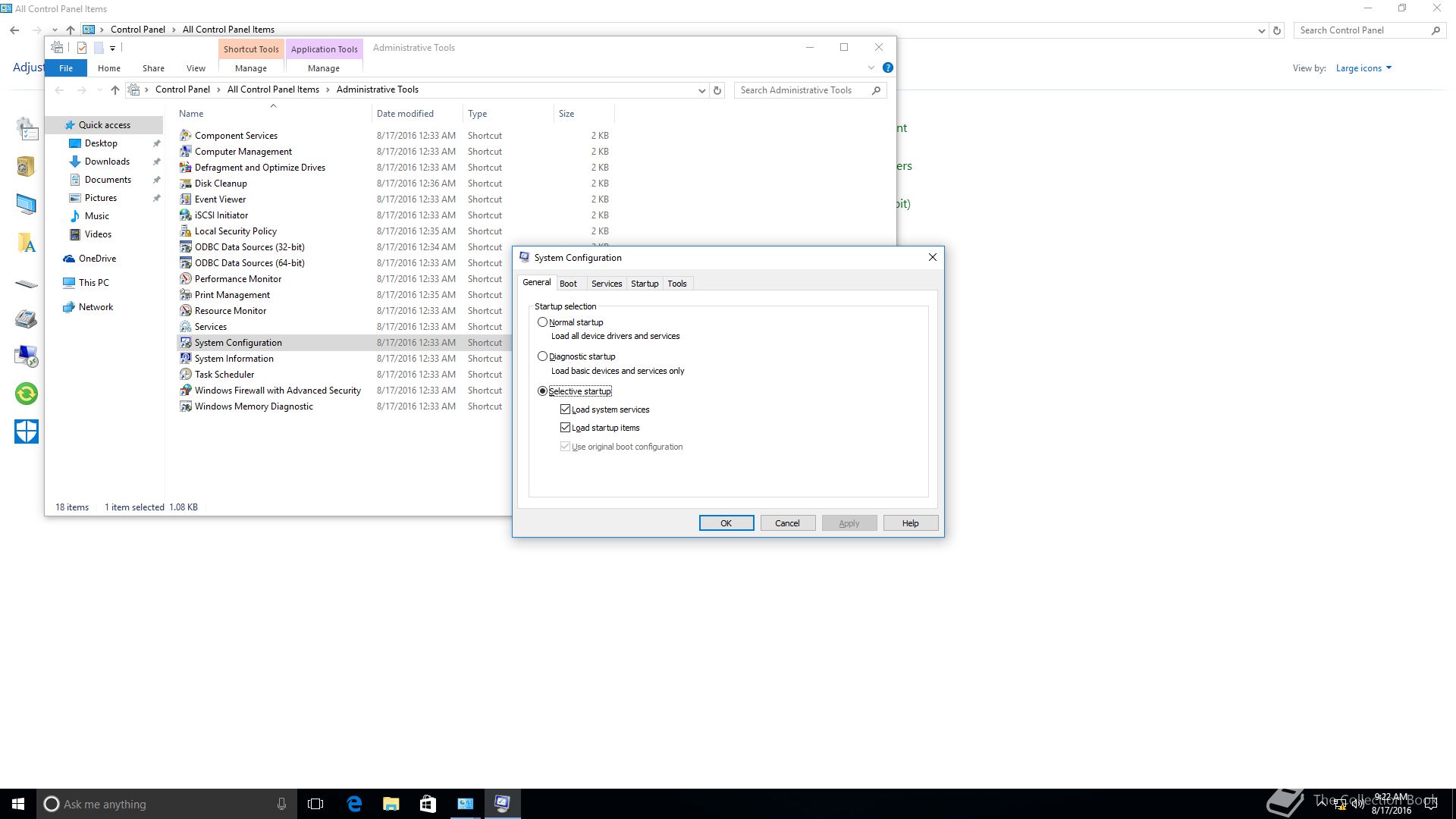Image resolution: width=1456 pixels, height=819 pixels.
Task: Click the Defragment and Optimize Drives icon
Action: coord(186,168)
